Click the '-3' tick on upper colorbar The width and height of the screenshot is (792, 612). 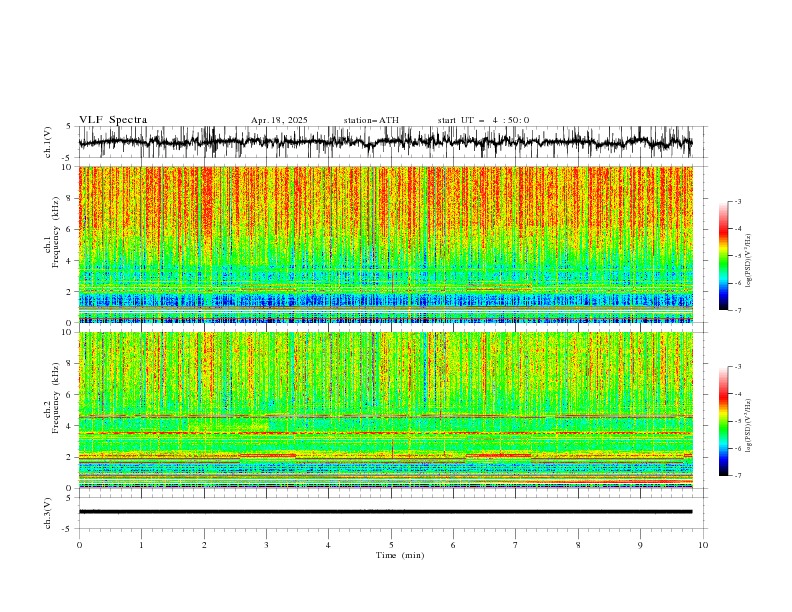[738, 201]
